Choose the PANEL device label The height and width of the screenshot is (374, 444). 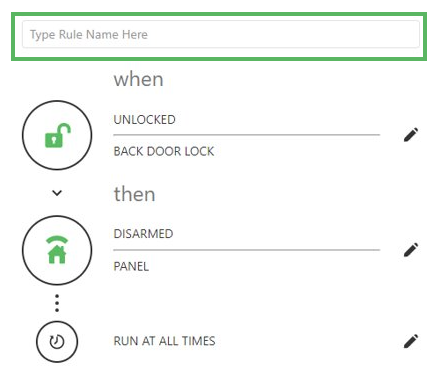131,266
